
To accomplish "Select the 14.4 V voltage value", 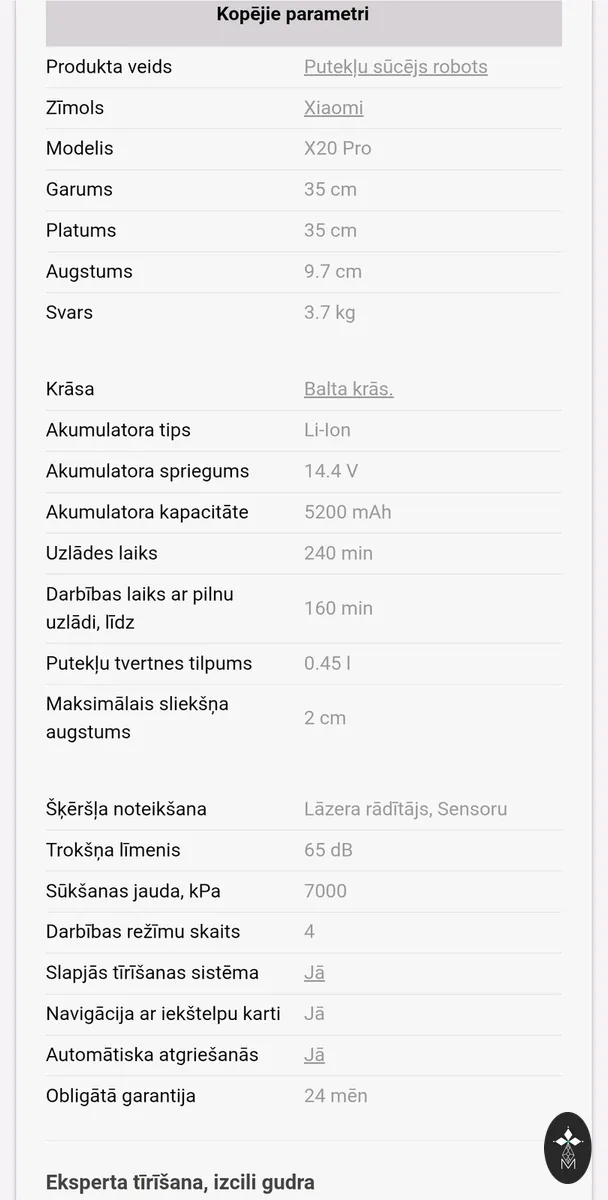I will 331,471.
